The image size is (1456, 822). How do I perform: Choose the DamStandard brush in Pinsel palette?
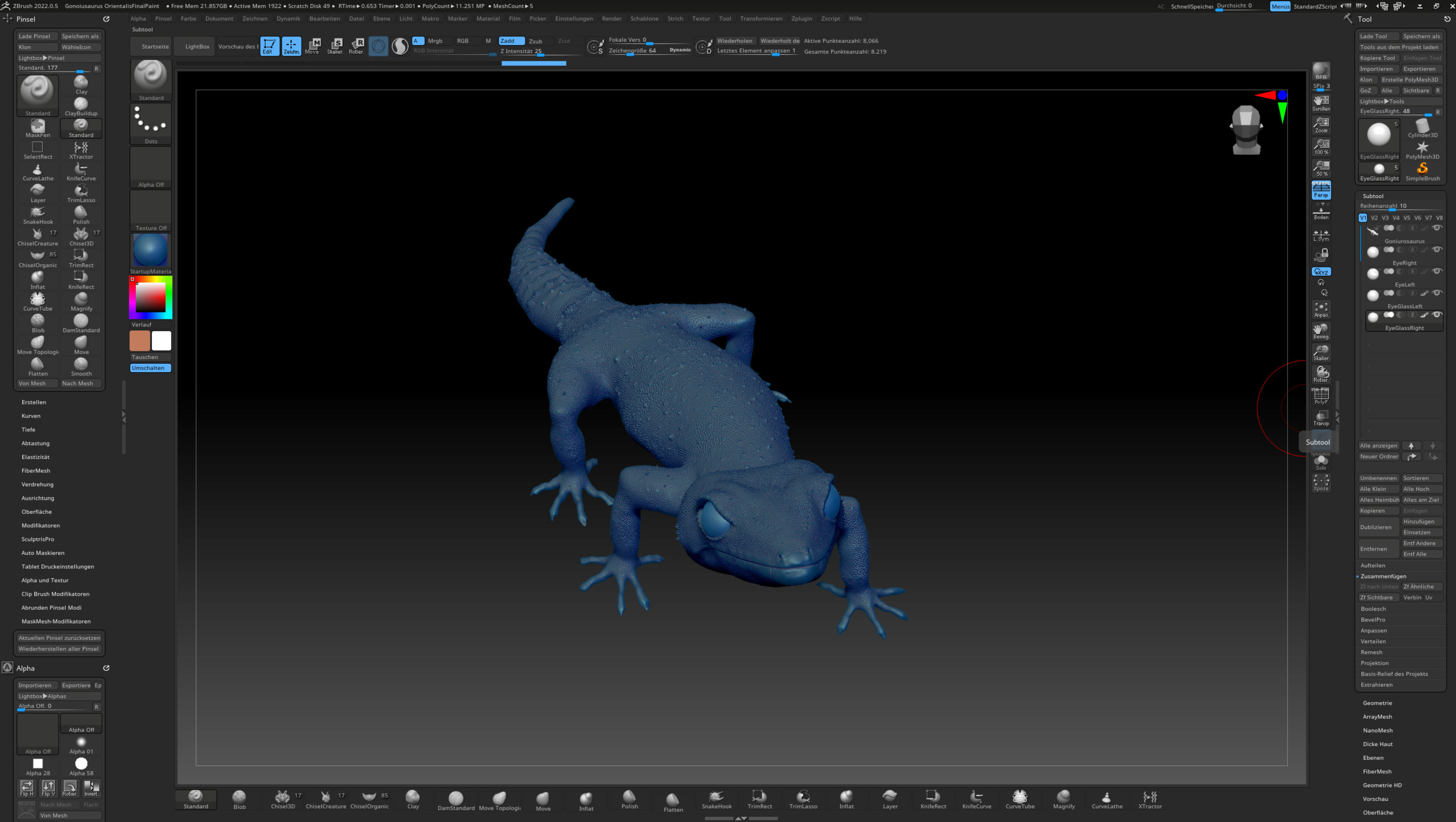[x=81, y=323]
